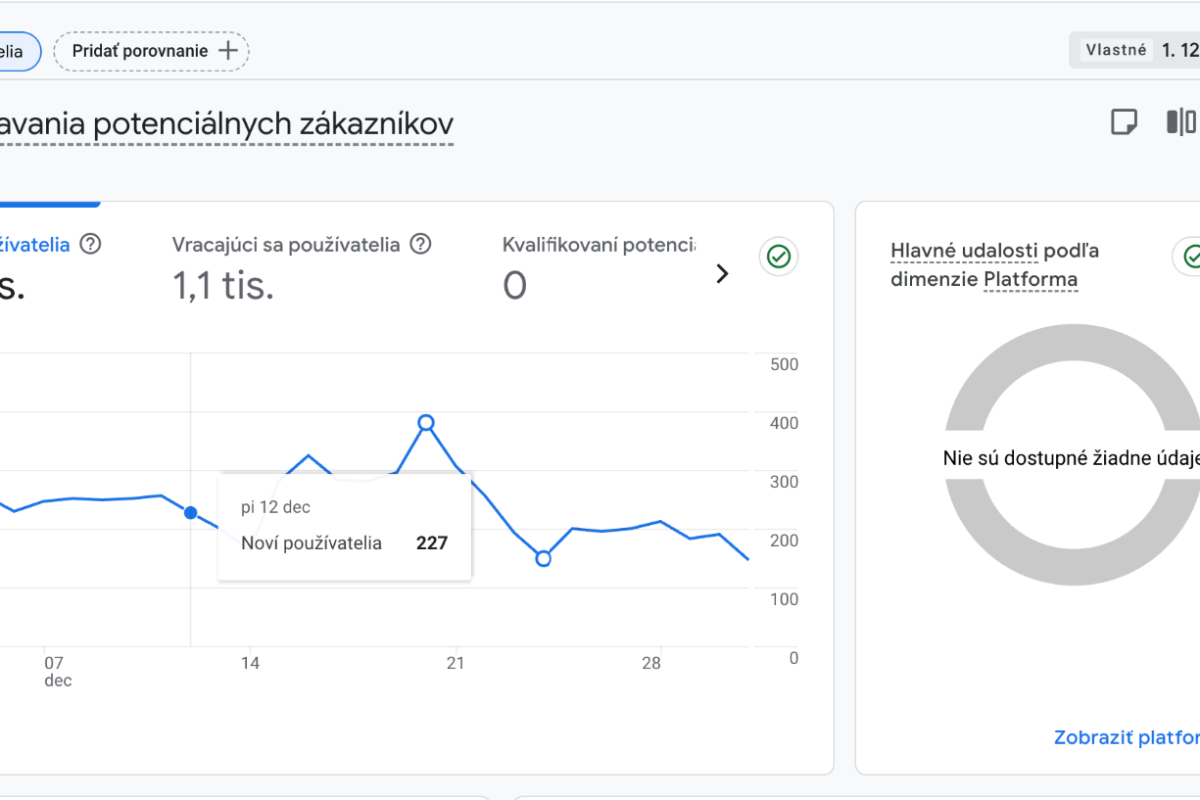Click the compare columns icon in report header
This screenshot has width=1200, height=800.
coord(1180,122)
